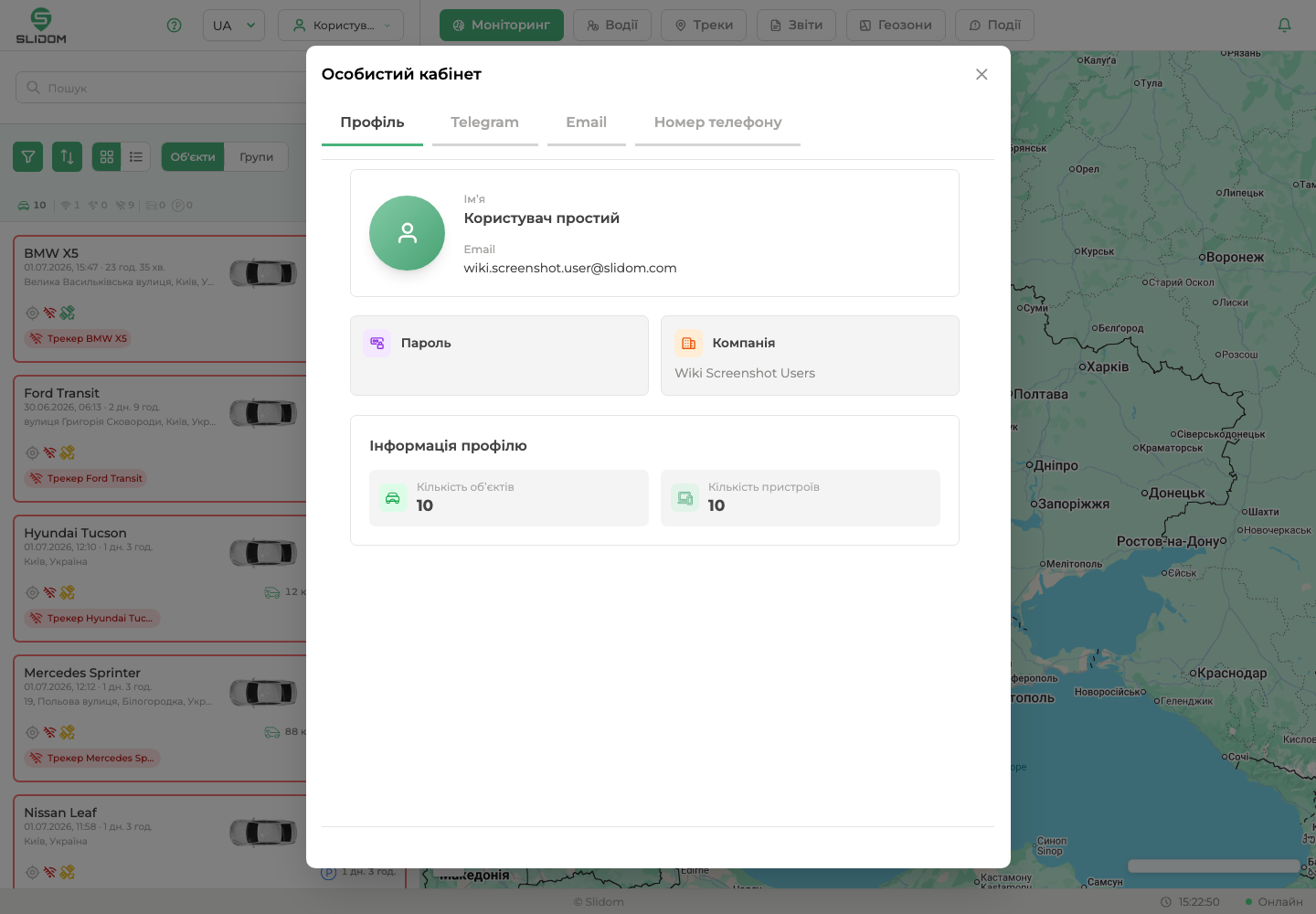The height and width of the screenshot is (914, 1316).
Task: Select the Об'єкти toggle
Action: click(x=193, y=157)
